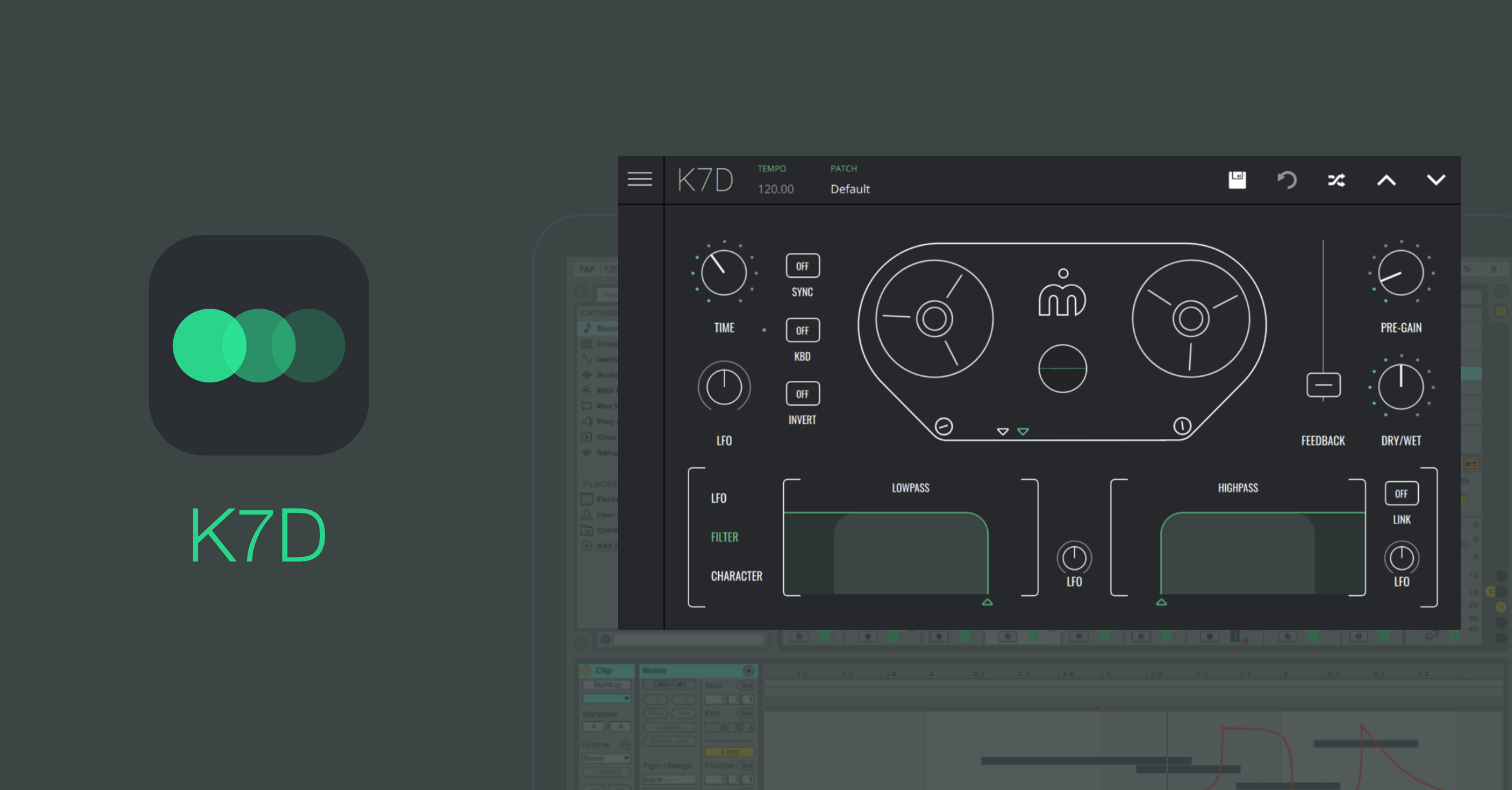Click the undo/revert arrow icon
Image resolution: width=1512 pixels, height=790 pixels.
(x=1287, y=180)
